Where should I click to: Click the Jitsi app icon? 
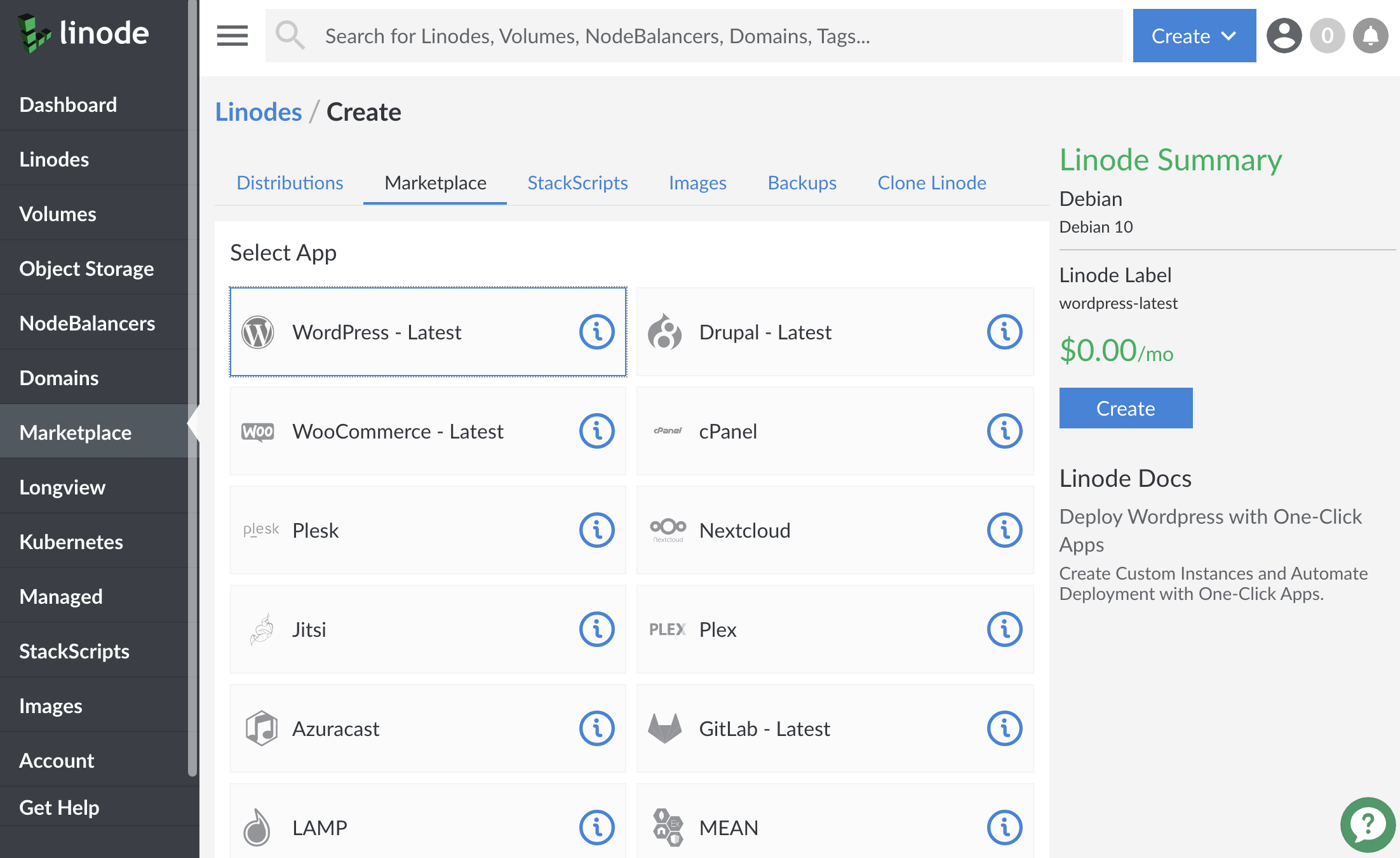[260, 629]
